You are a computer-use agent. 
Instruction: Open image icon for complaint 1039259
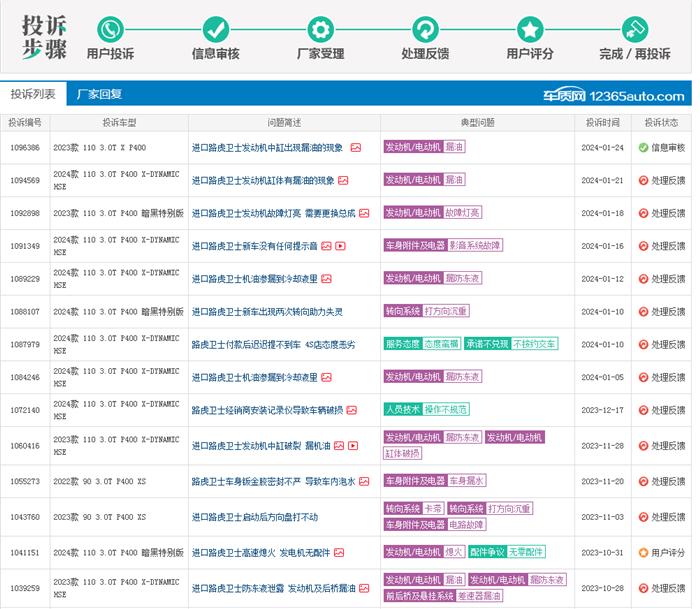pos(364,588)
